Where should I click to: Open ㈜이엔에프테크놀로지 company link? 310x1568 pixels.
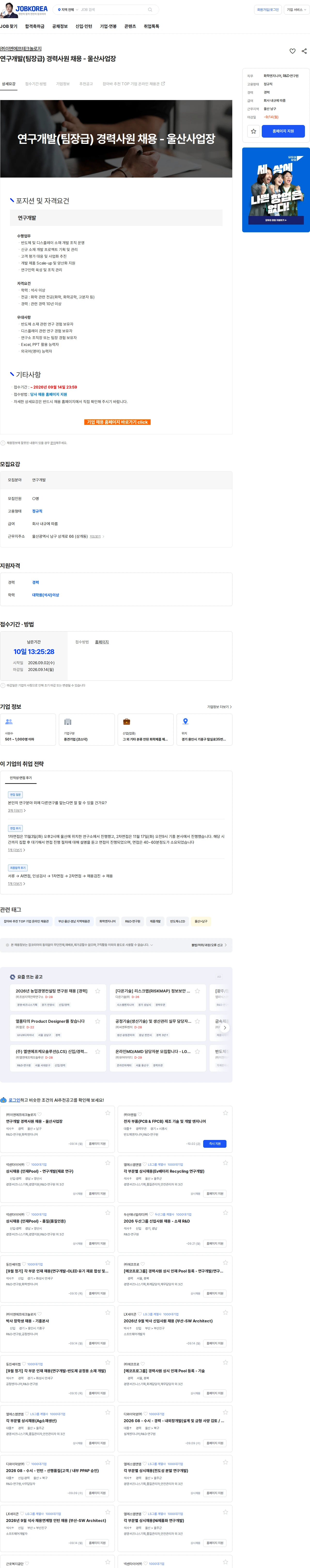tap(21, 49)
